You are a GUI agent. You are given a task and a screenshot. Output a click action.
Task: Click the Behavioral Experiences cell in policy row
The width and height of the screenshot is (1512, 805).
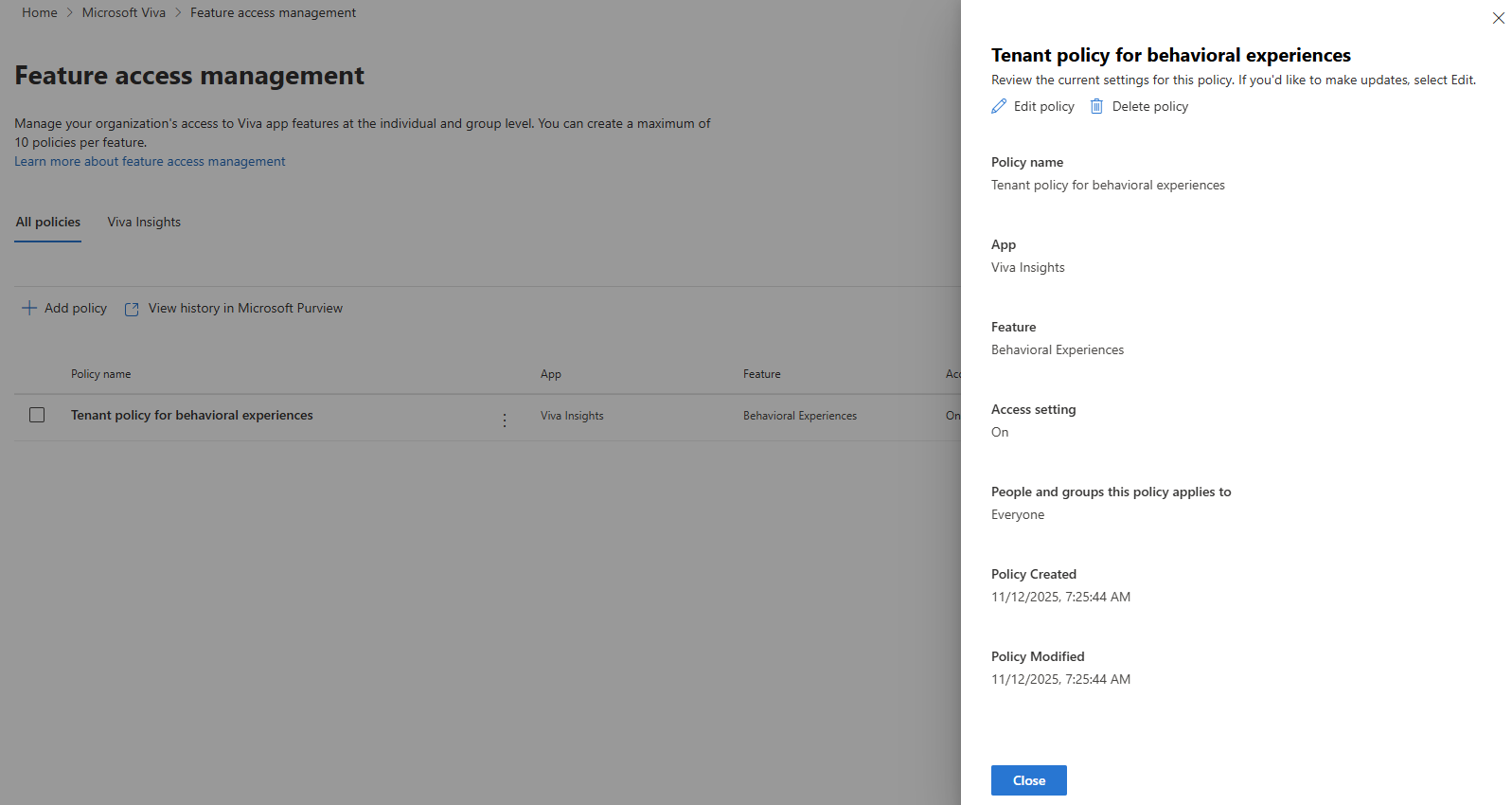click(x=800, y=416)
